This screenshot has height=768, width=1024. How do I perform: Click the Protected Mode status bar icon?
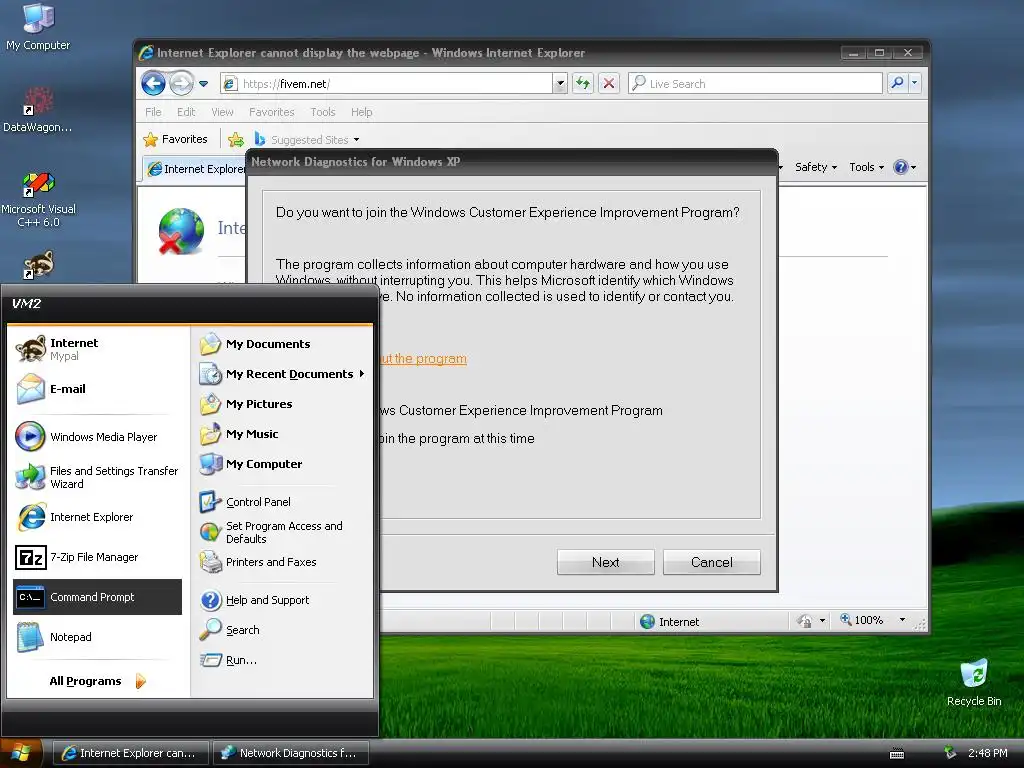804,620
